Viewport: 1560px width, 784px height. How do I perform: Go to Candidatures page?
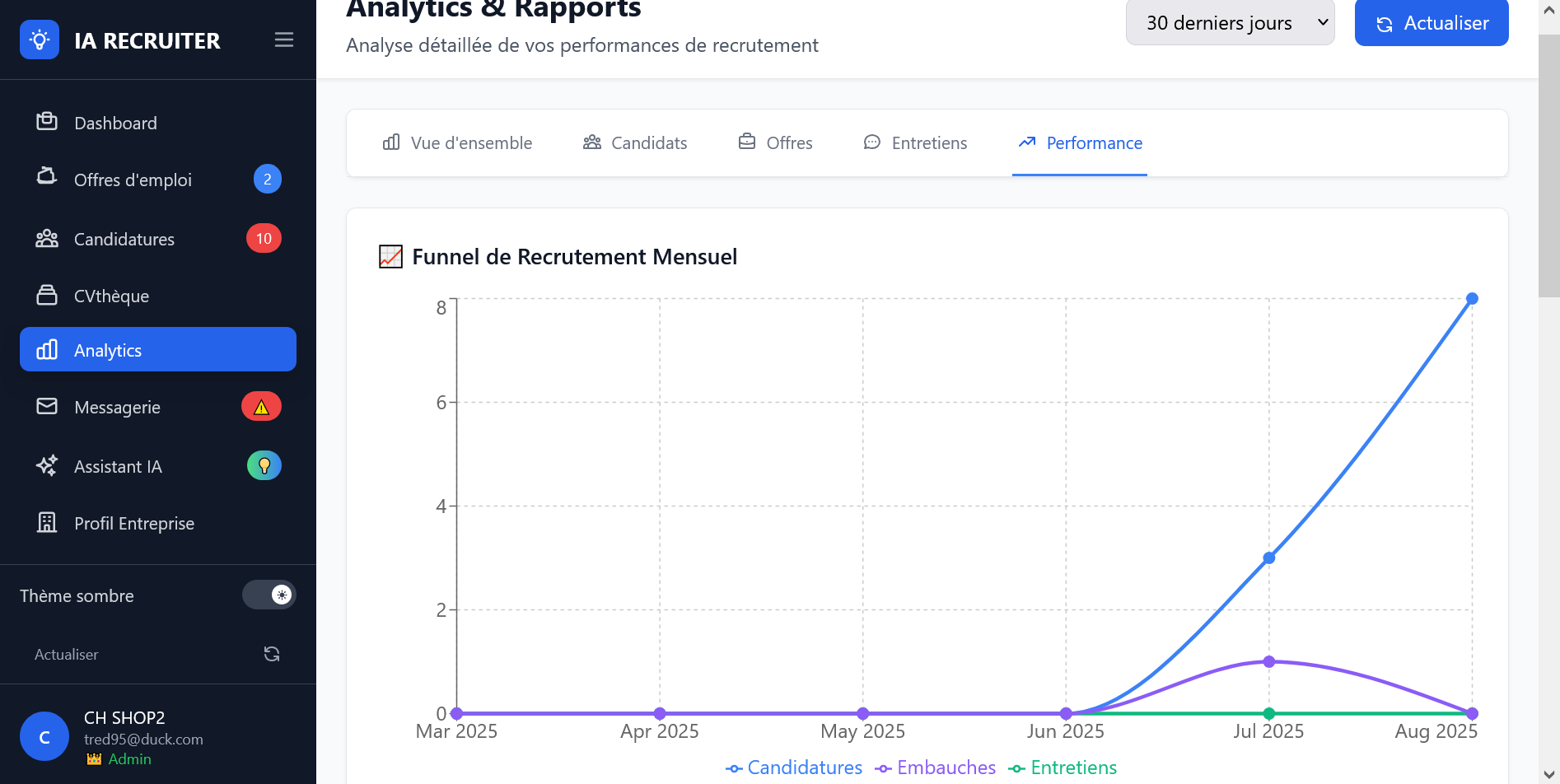158,239
